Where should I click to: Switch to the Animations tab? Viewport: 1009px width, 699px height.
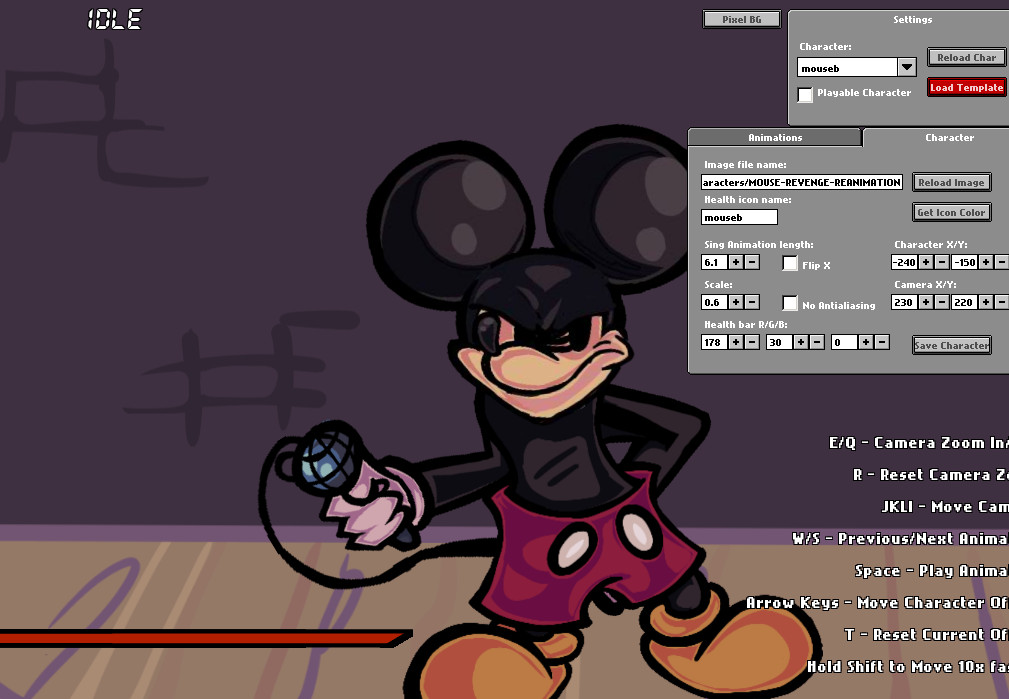[775, 137]
